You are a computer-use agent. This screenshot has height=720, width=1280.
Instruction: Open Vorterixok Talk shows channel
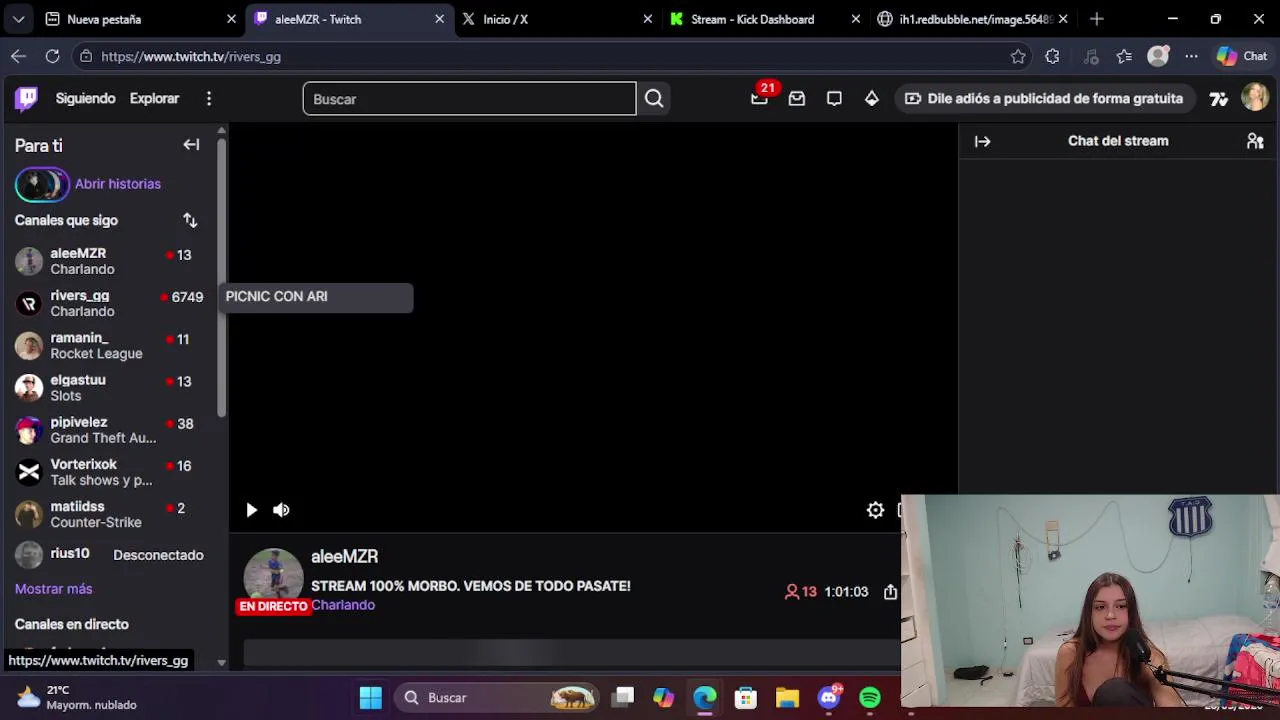(110, 472)
